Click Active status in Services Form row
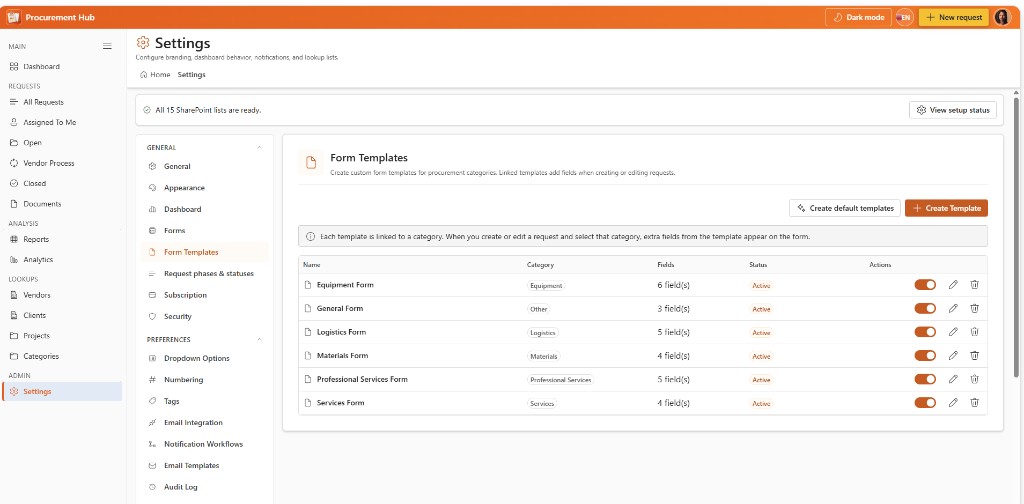Viewport: 1024px width, 504px height. pos(761,403)
